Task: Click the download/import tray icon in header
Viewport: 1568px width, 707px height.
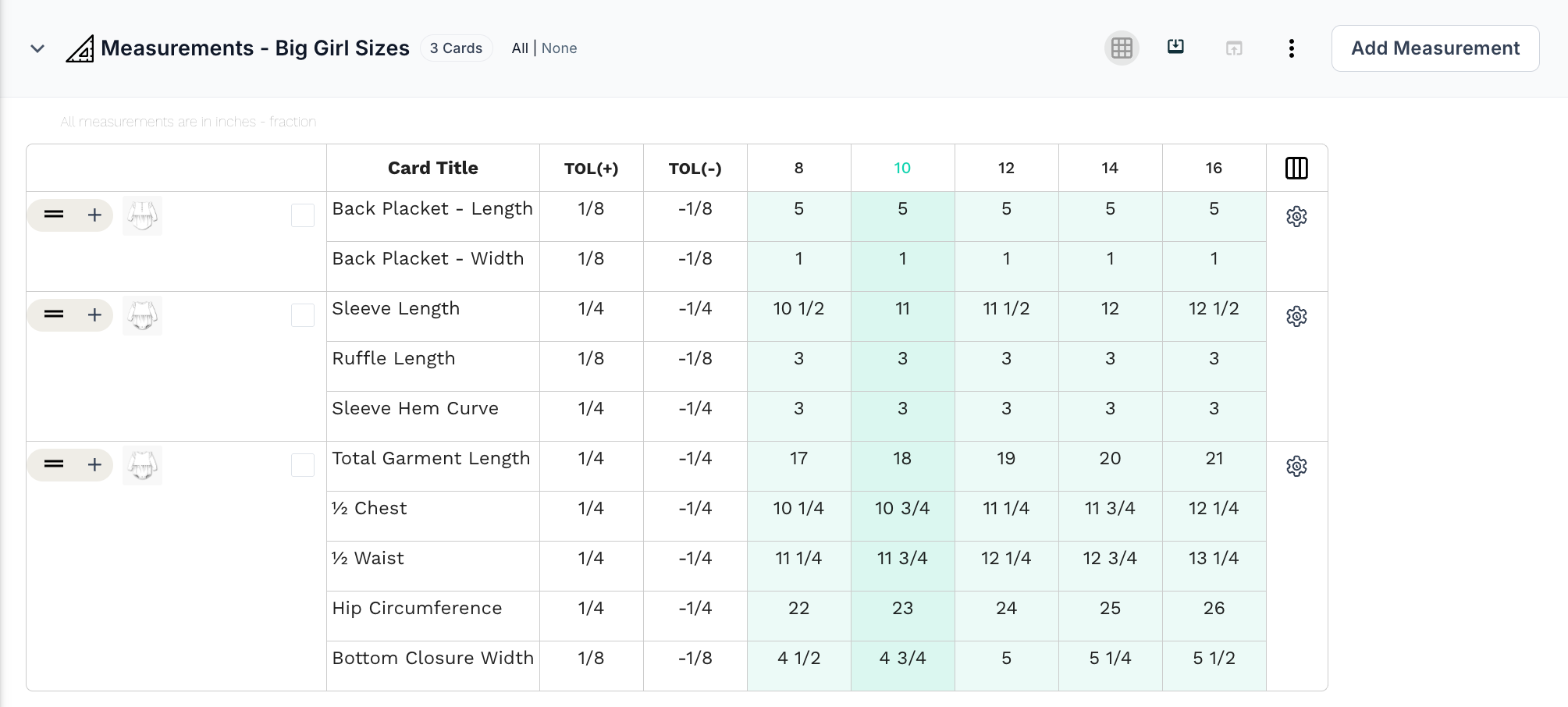Action: tap(1176, 47)
